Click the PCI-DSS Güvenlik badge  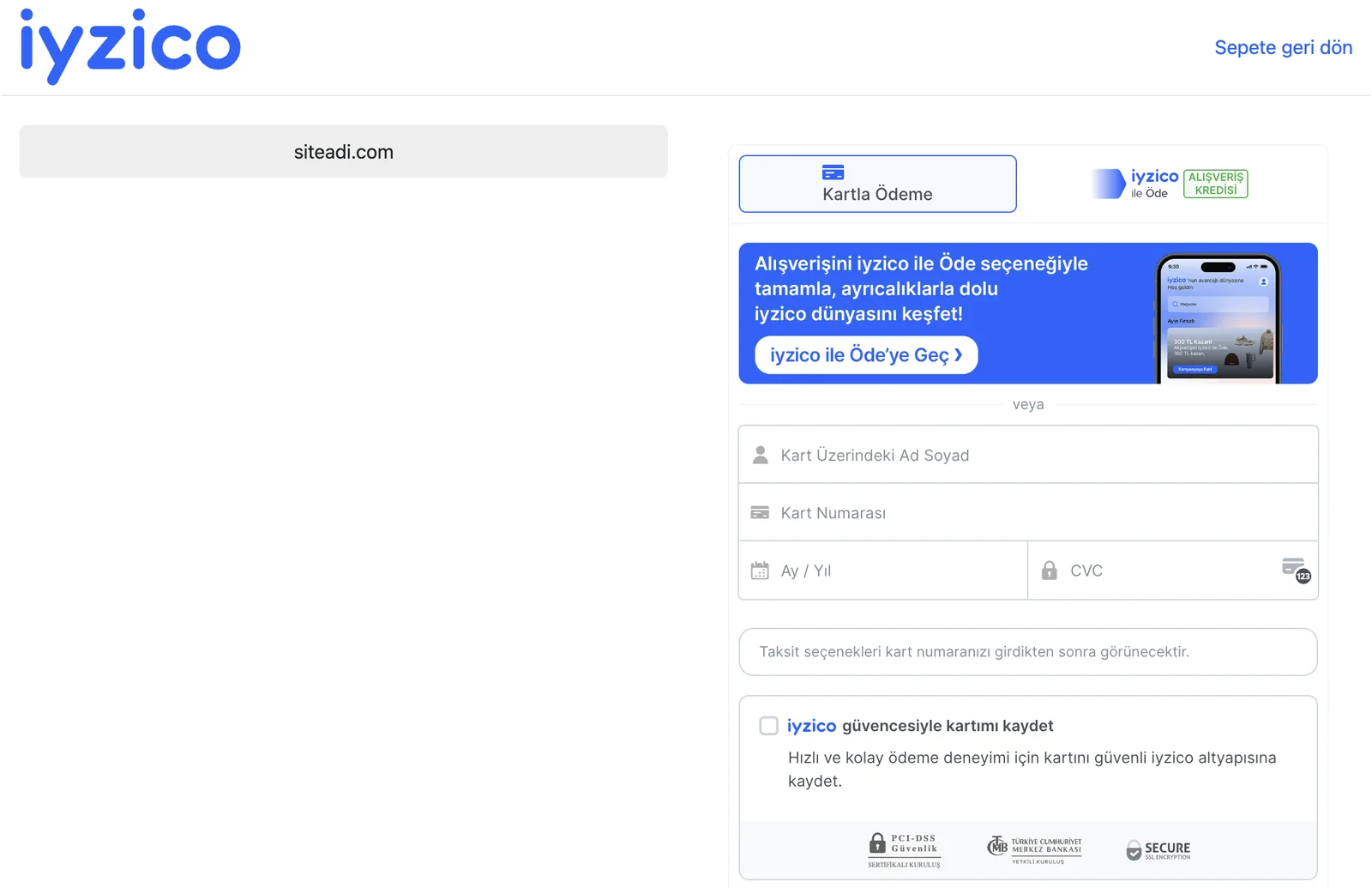pos(904,850)
